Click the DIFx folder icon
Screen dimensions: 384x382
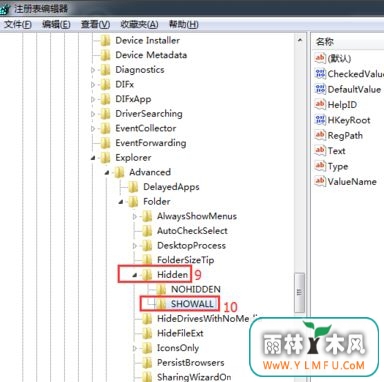[x=106, y=85]
